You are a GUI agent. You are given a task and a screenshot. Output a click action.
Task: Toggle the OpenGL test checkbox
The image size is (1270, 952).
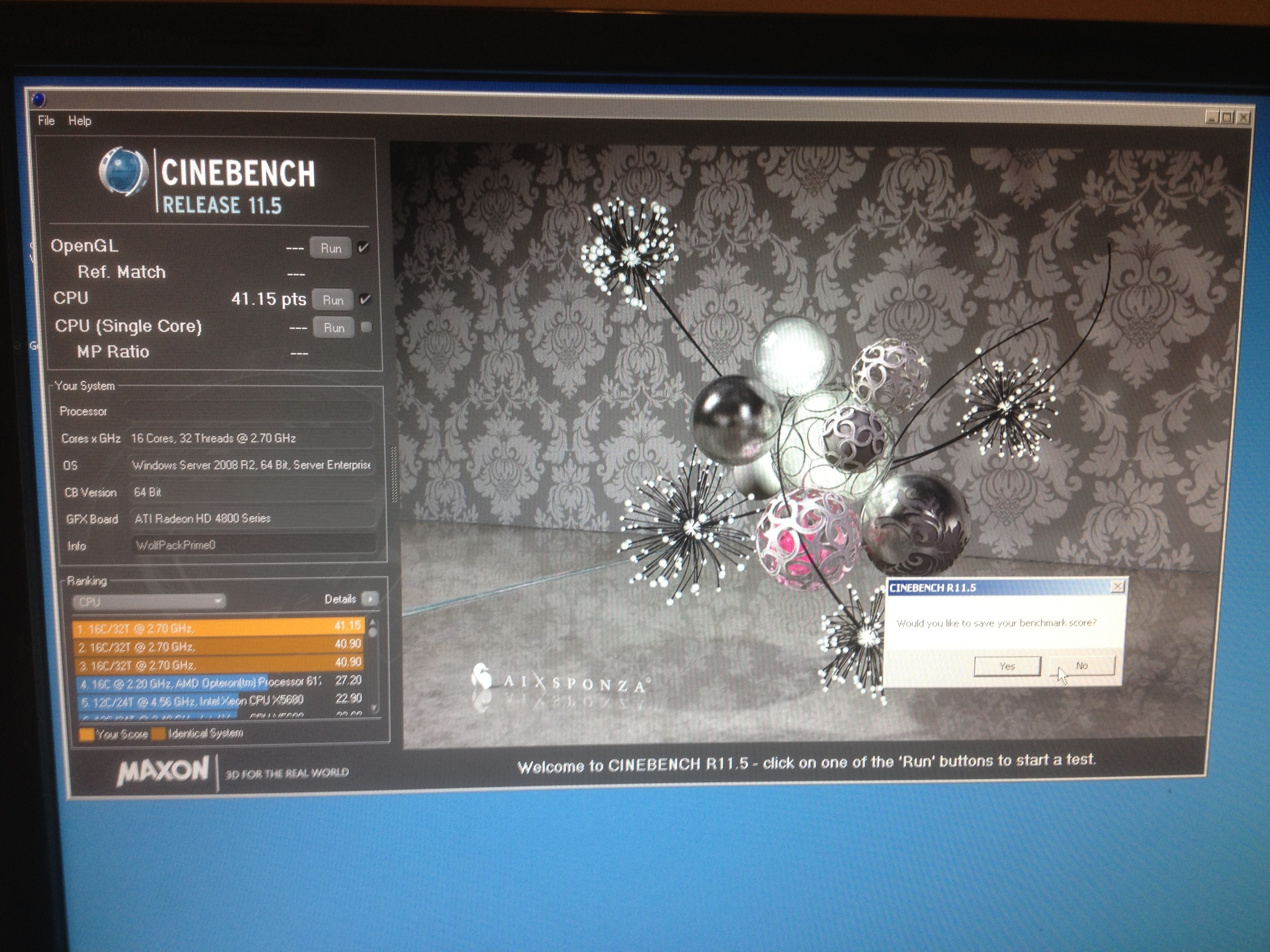[363, 247]
